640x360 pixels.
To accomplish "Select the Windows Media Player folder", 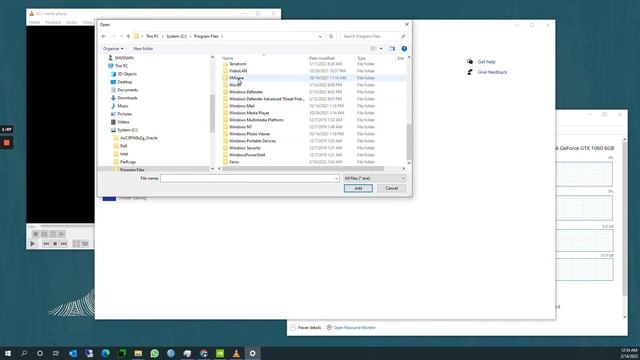I will [x=249, y=113].
